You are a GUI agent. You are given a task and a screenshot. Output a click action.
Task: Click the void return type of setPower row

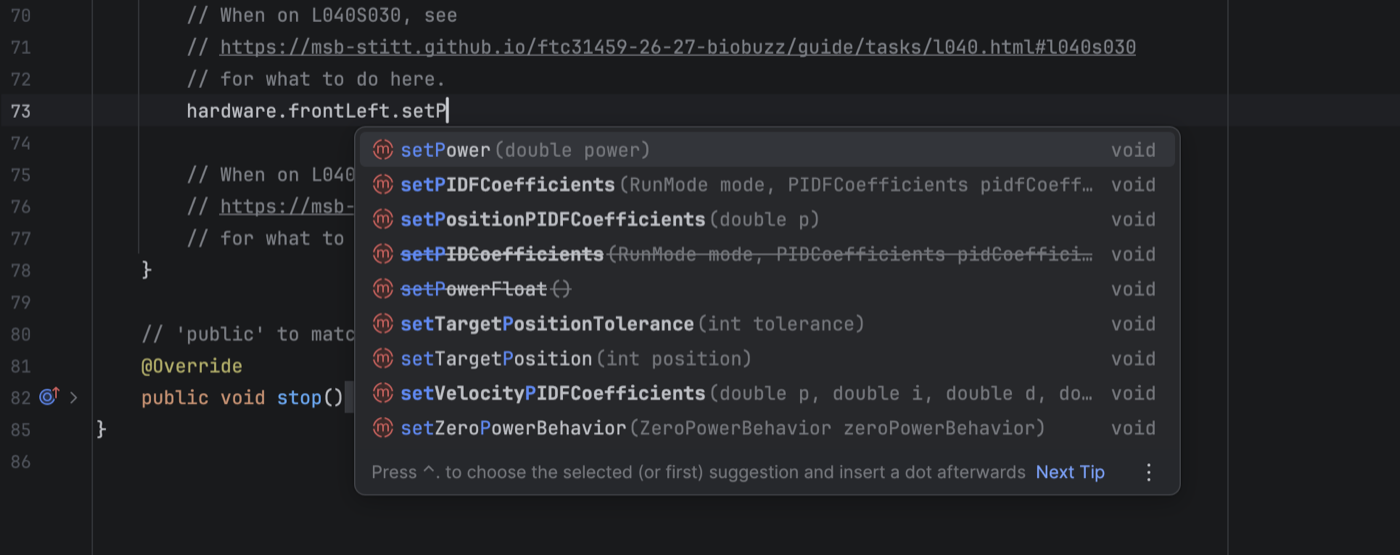1133,150
